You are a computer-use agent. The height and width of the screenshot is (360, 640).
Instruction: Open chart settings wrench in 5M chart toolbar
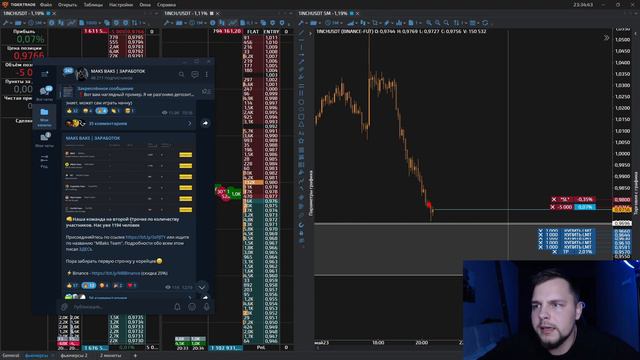[302, 23]
